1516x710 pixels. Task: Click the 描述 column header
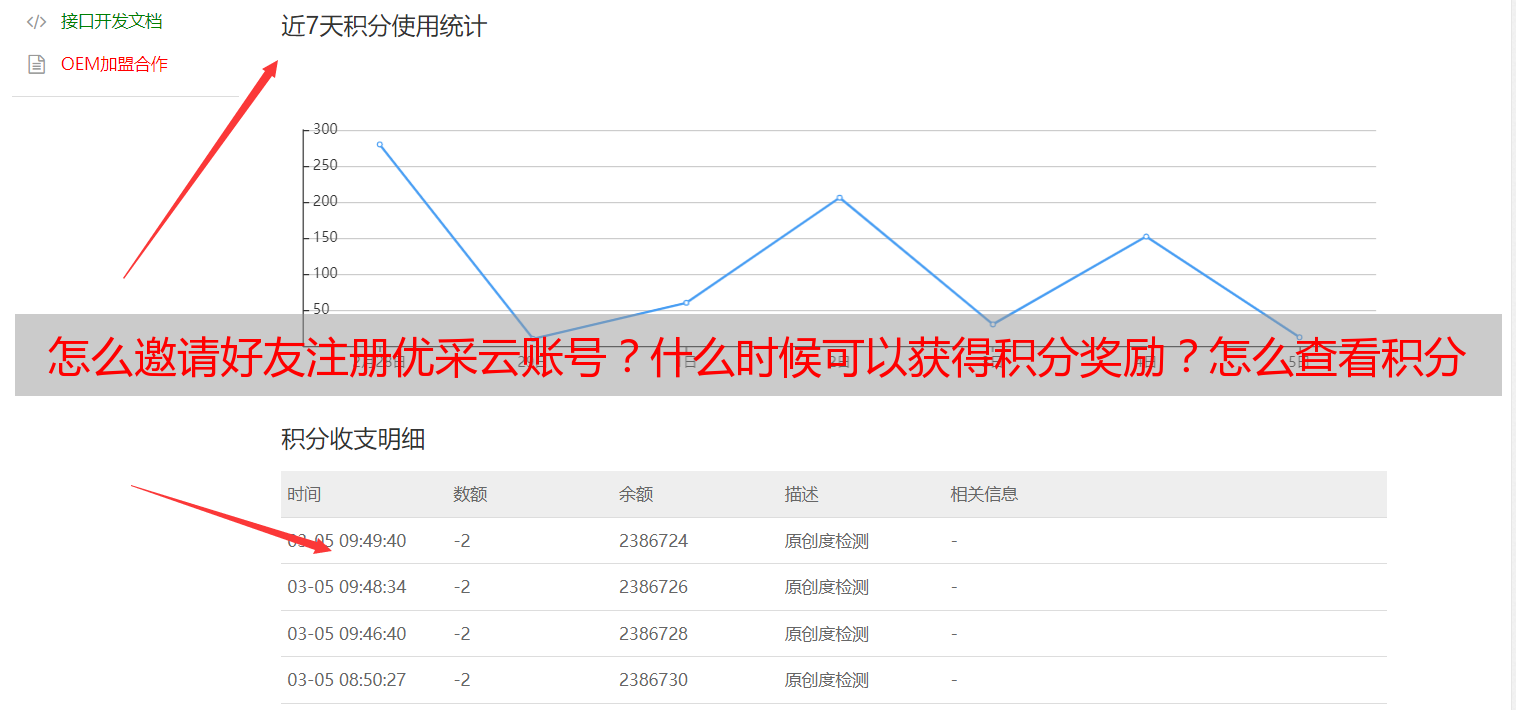[802, 494]
